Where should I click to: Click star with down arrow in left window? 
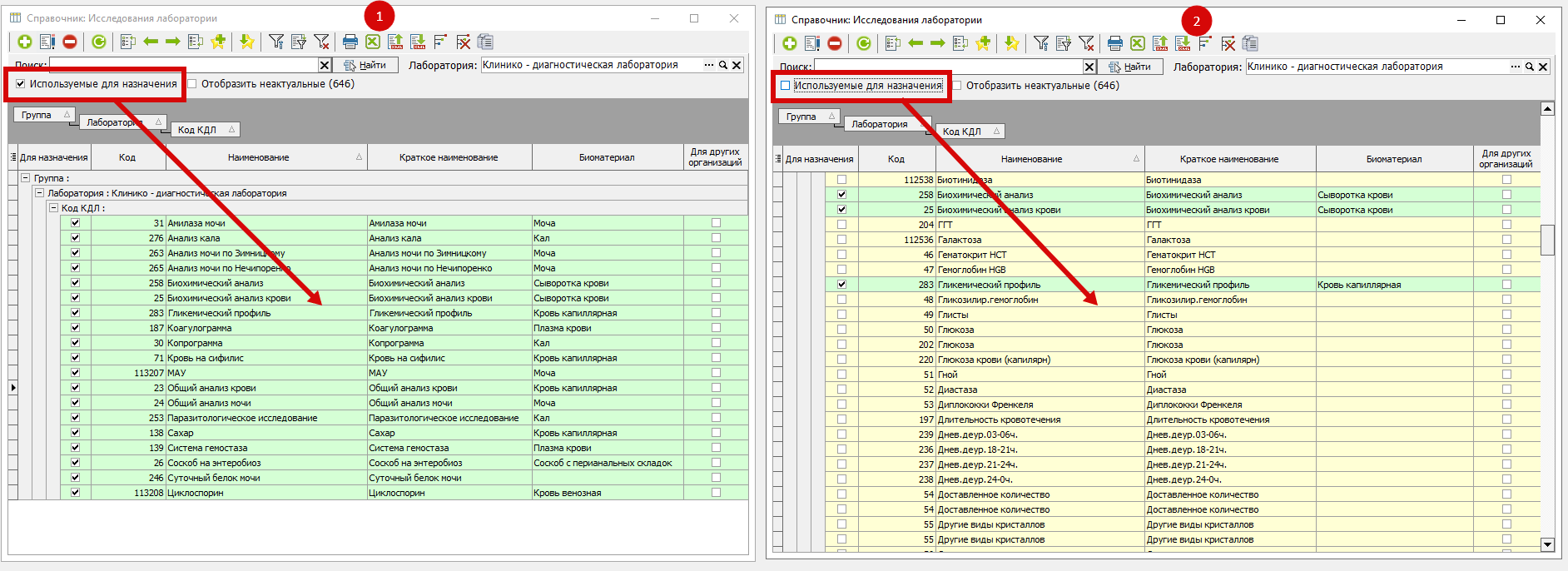pos(246,42)
